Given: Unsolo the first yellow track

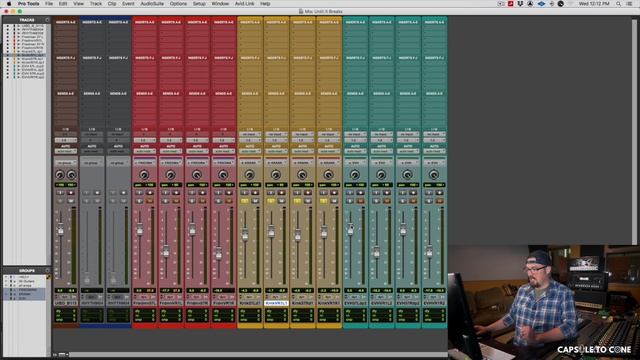Looking at the screenshot, I should pos(244,201).
